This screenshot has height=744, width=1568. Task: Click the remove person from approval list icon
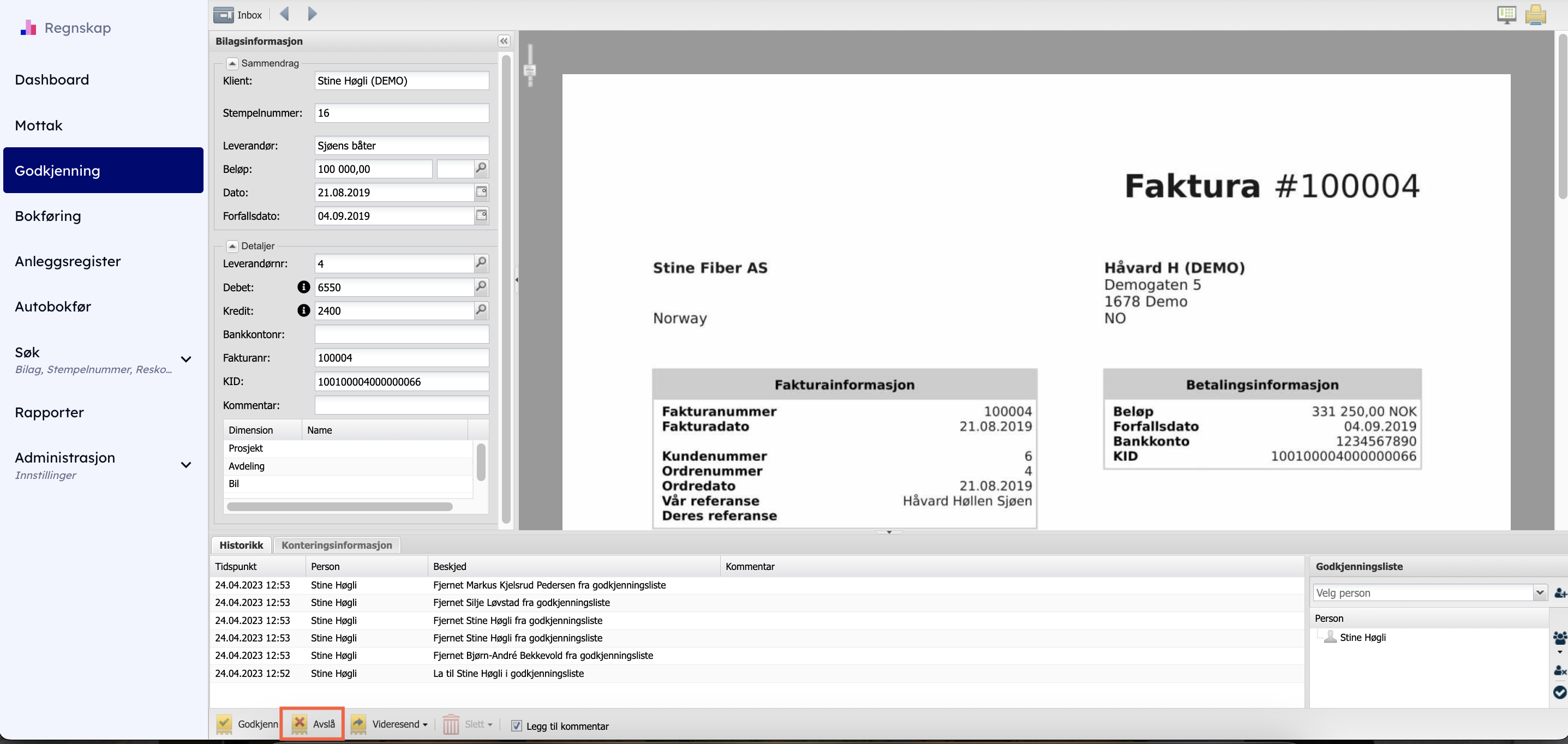[x=1559, y=670]
